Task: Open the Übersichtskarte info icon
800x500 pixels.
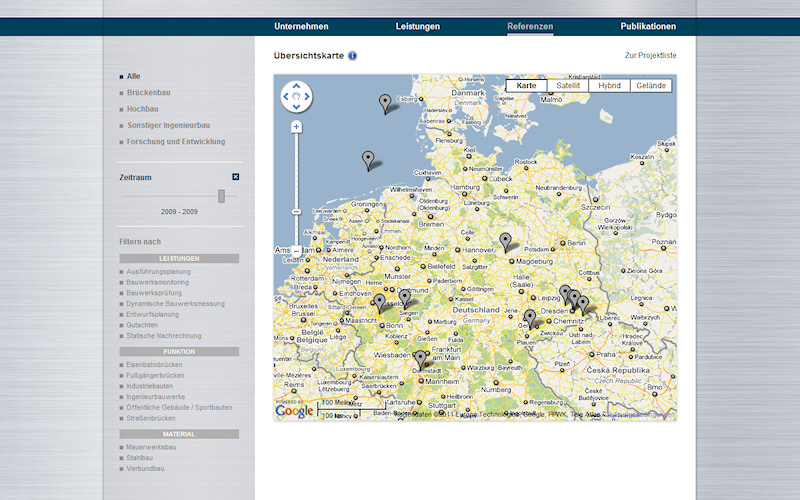Action: (353, 56)
